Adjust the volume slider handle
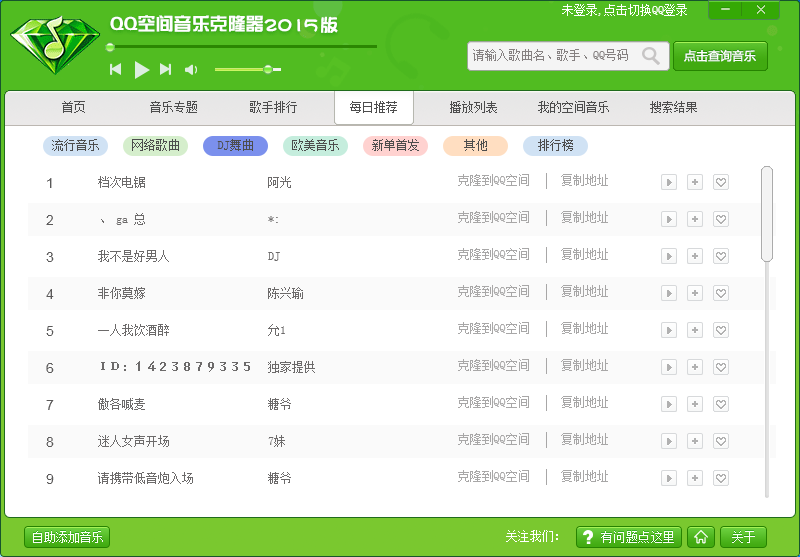Image resolution: width=800 pixels, height=557 pixels. [x=267, y=69]
